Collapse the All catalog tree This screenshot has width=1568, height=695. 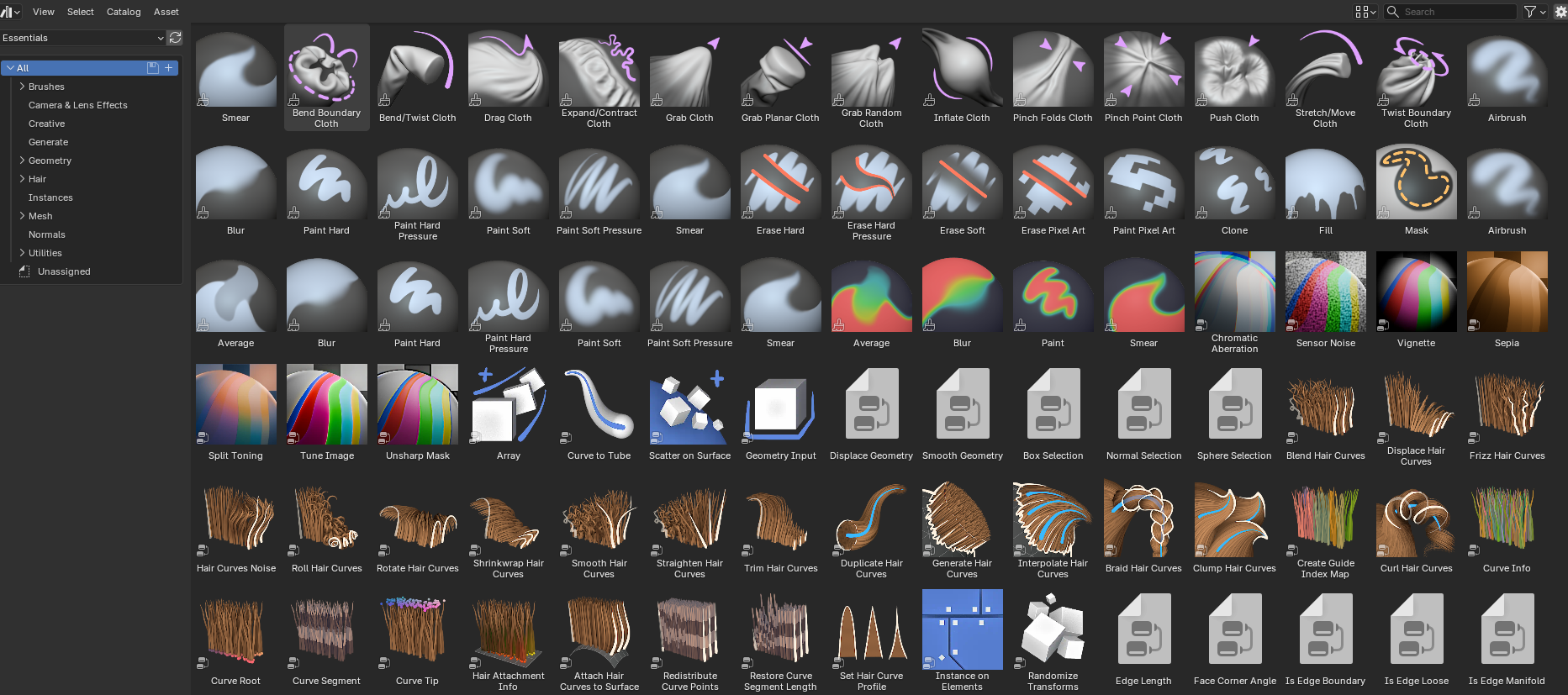[x=10, y=68]
